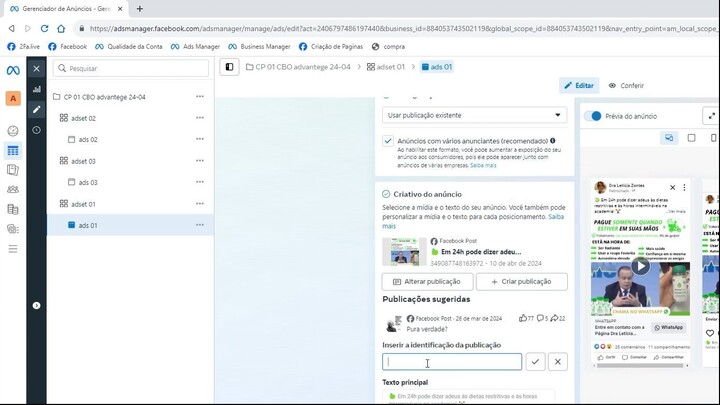Uncheck Anúncios com vários anunciantes checkbox
The image size is (720, 405).
(388, 141)
